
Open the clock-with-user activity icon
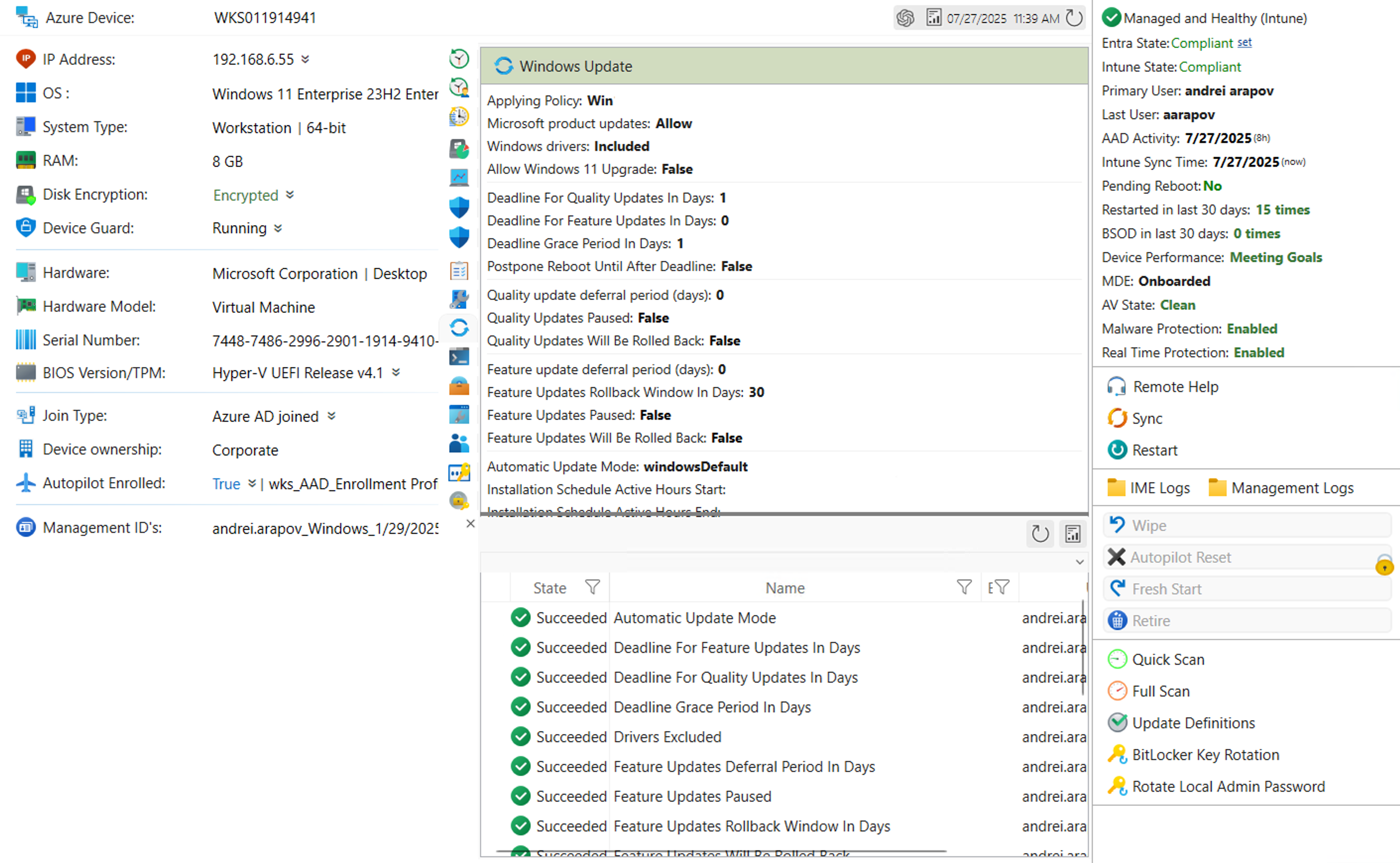click(459, 87)
